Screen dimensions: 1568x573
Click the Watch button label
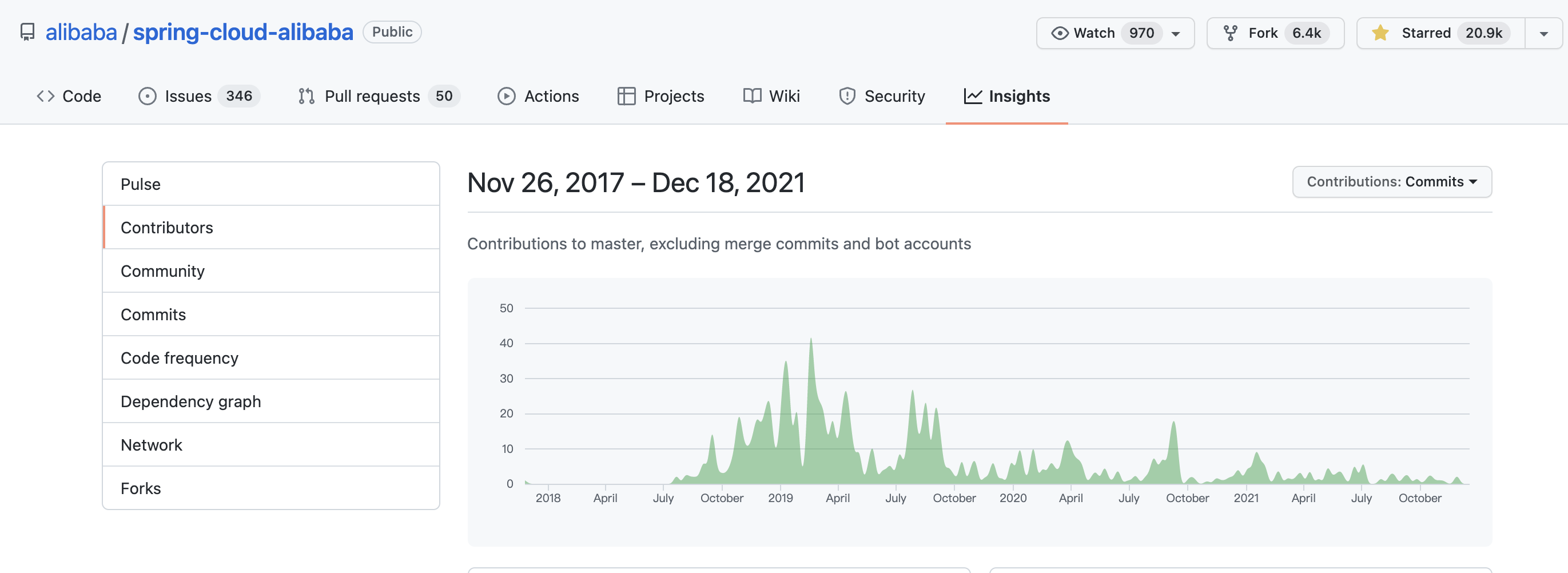click(x=1094, y=33)
